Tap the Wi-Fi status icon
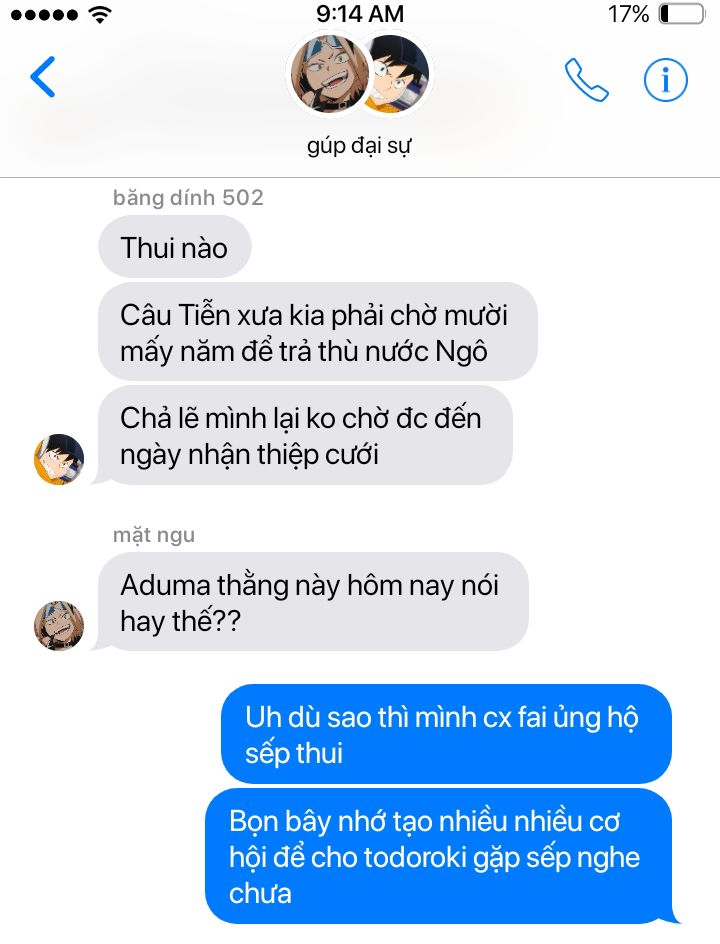 100,14
